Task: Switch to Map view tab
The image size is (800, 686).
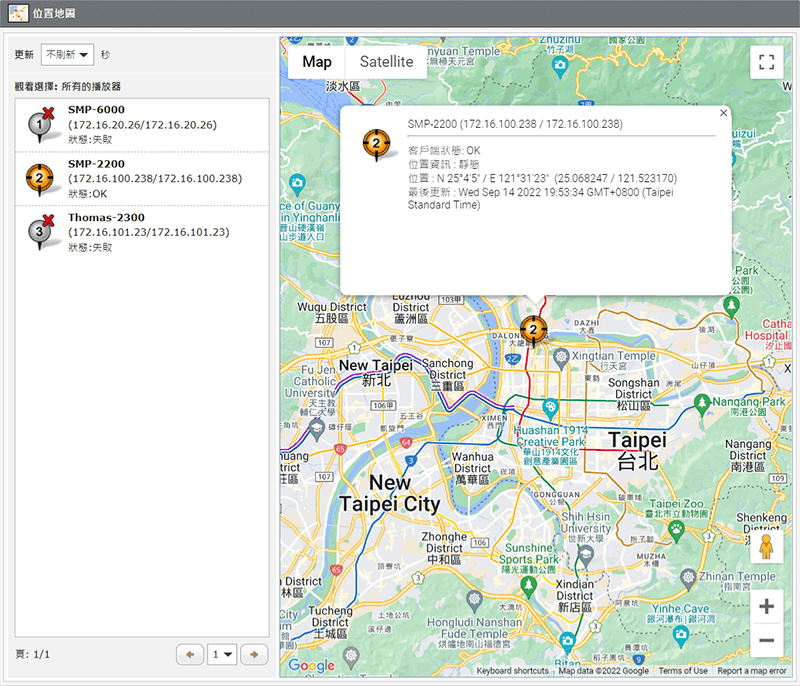Action: click(x=317, y=62)
